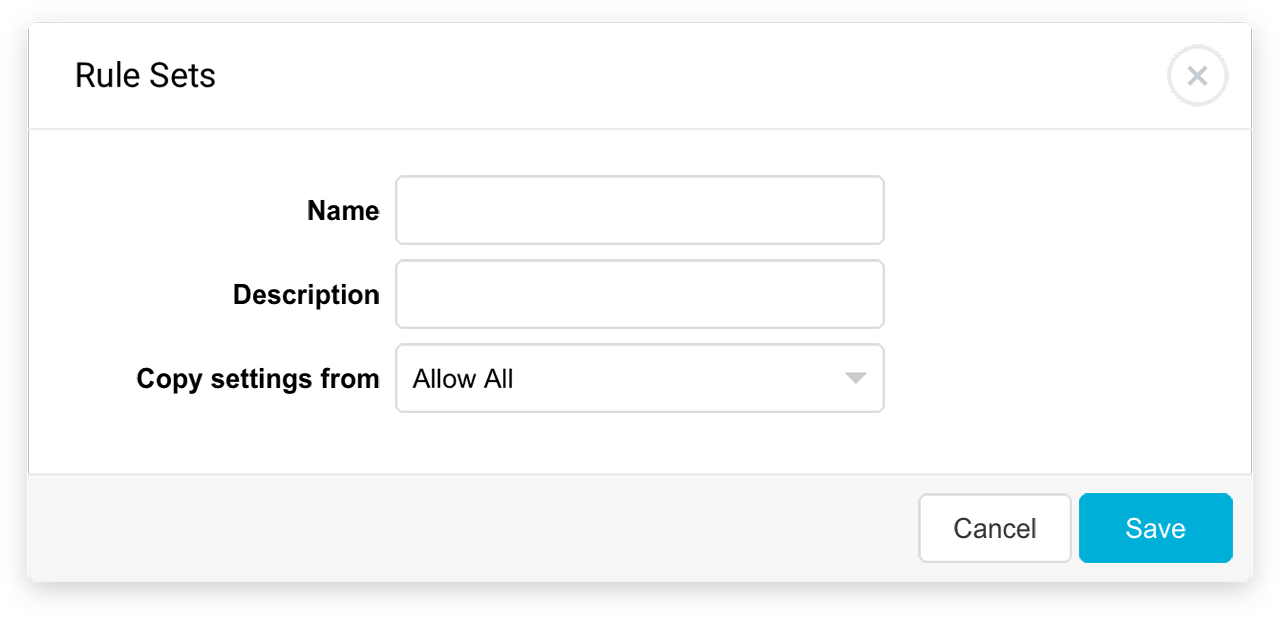Click the Rule Sets dialog title
1280x619 pixels.
point(145,76)
